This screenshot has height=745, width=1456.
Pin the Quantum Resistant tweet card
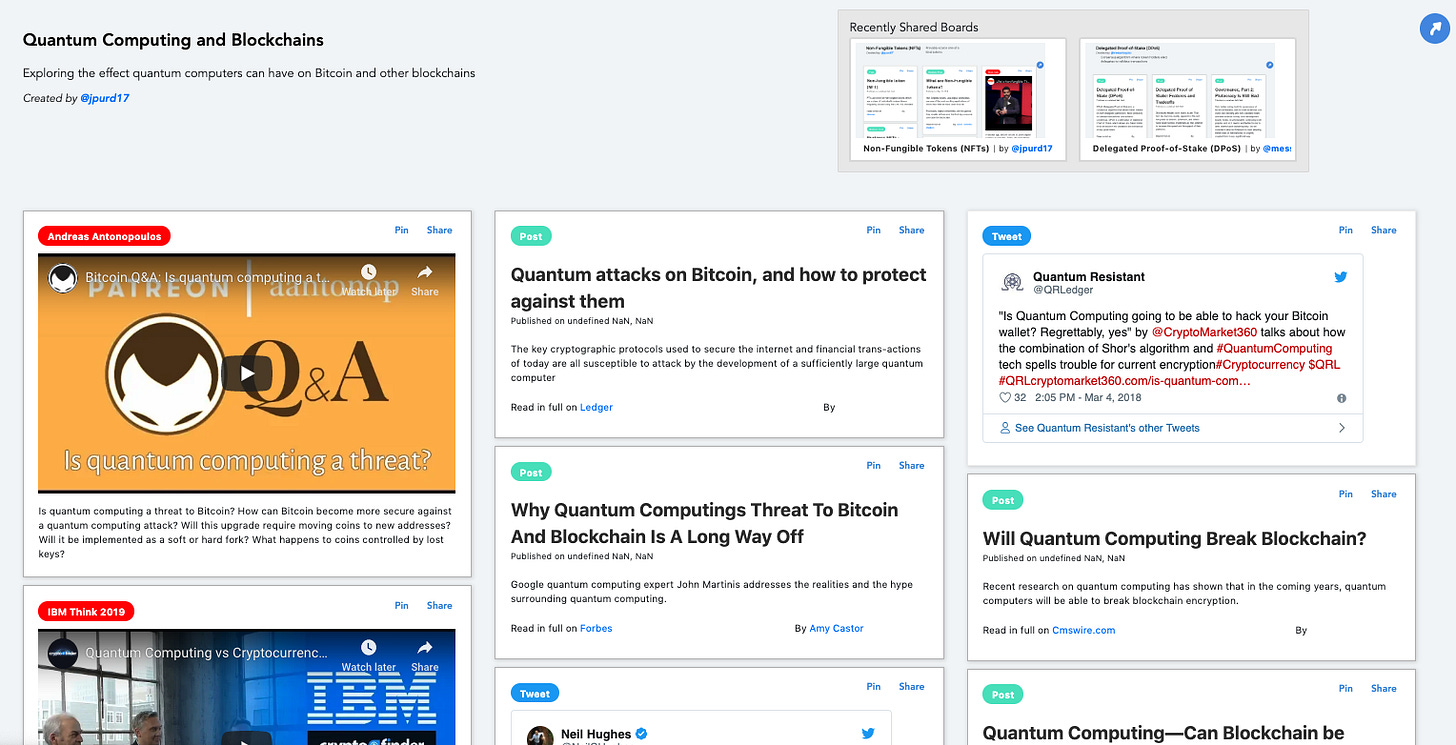(x=1345, y=230)
